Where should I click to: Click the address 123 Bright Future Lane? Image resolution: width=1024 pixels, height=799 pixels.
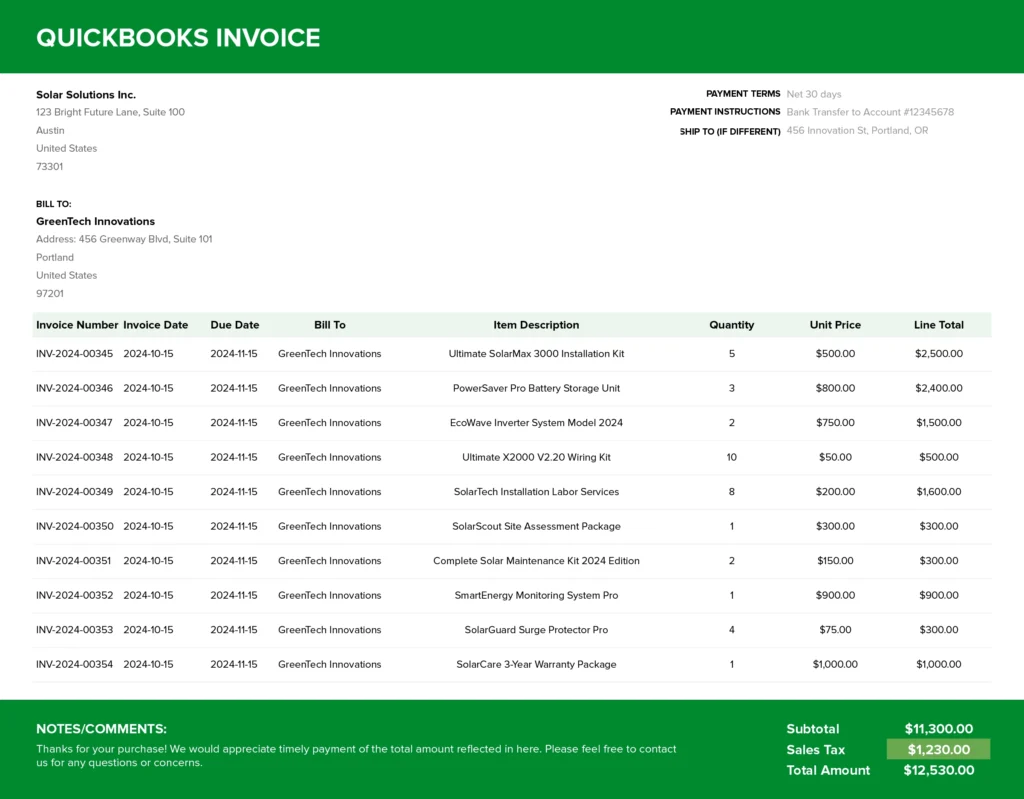click(110, 112)
